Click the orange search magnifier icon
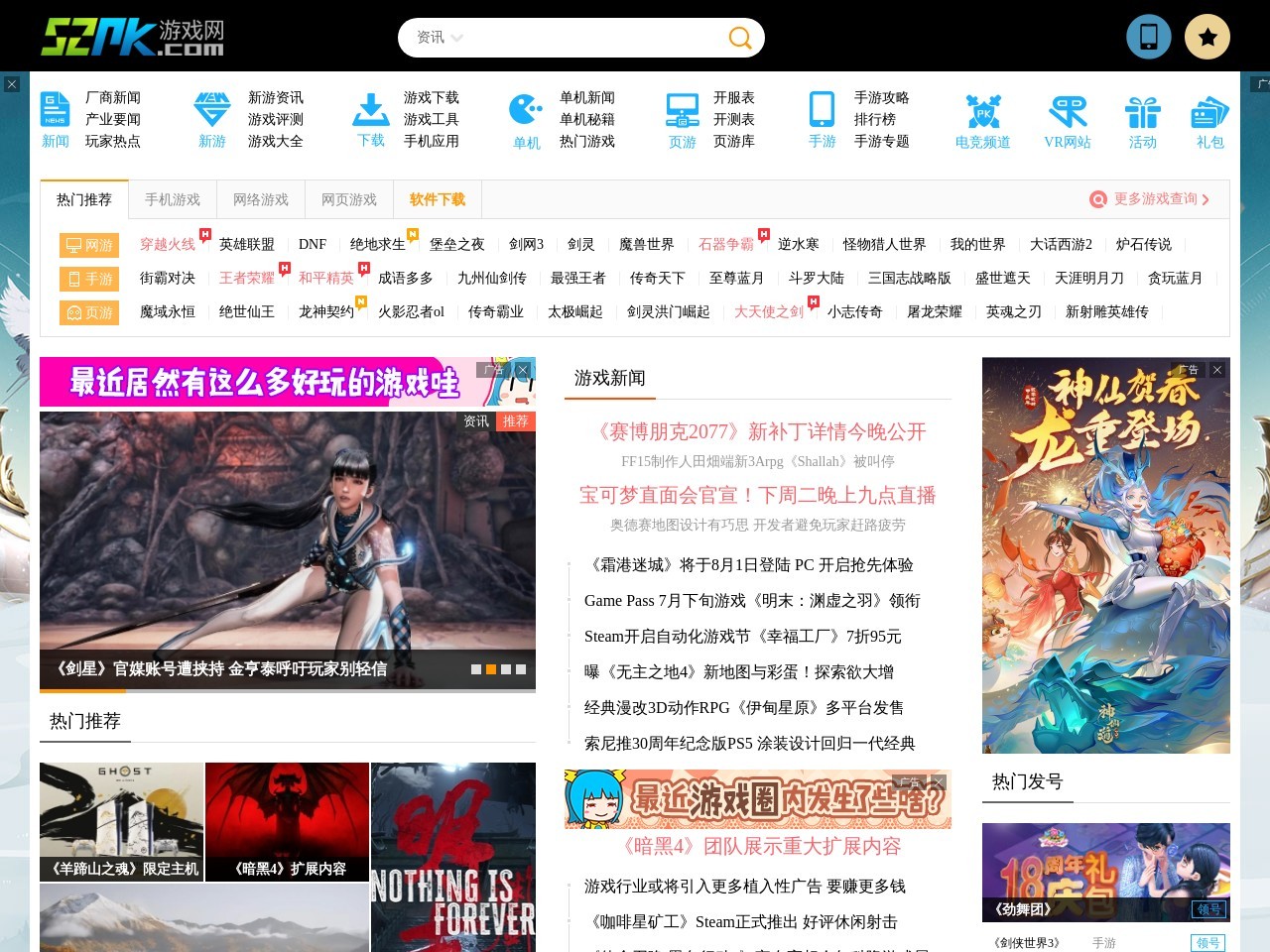 pos(739,37)
